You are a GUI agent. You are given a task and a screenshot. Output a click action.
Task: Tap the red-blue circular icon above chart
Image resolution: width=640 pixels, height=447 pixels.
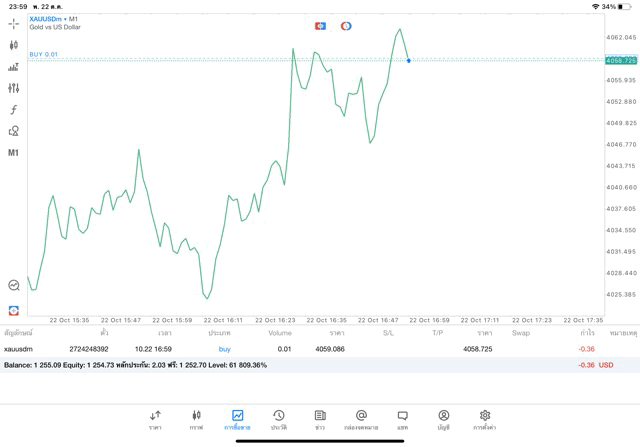click(346, 25)
